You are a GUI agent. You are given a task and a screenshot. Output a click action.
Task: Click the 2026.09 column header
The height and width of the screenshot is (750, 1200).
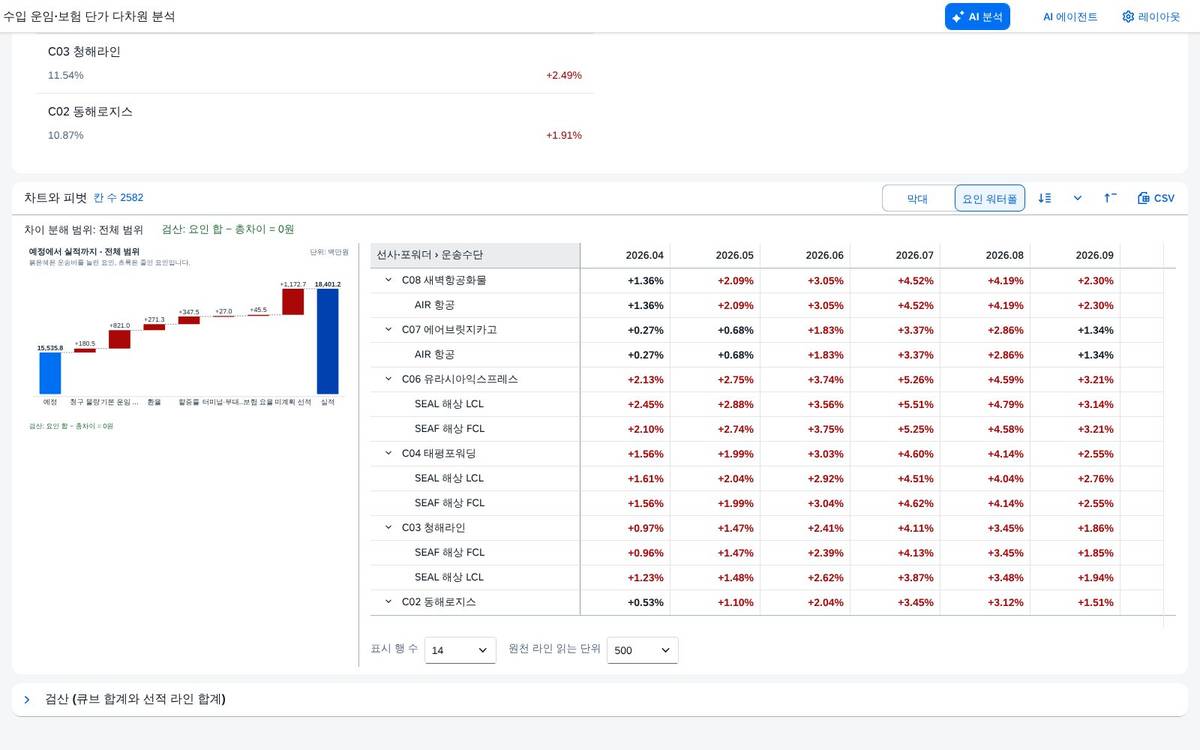pyautogui.click(x=1075, y=255)
